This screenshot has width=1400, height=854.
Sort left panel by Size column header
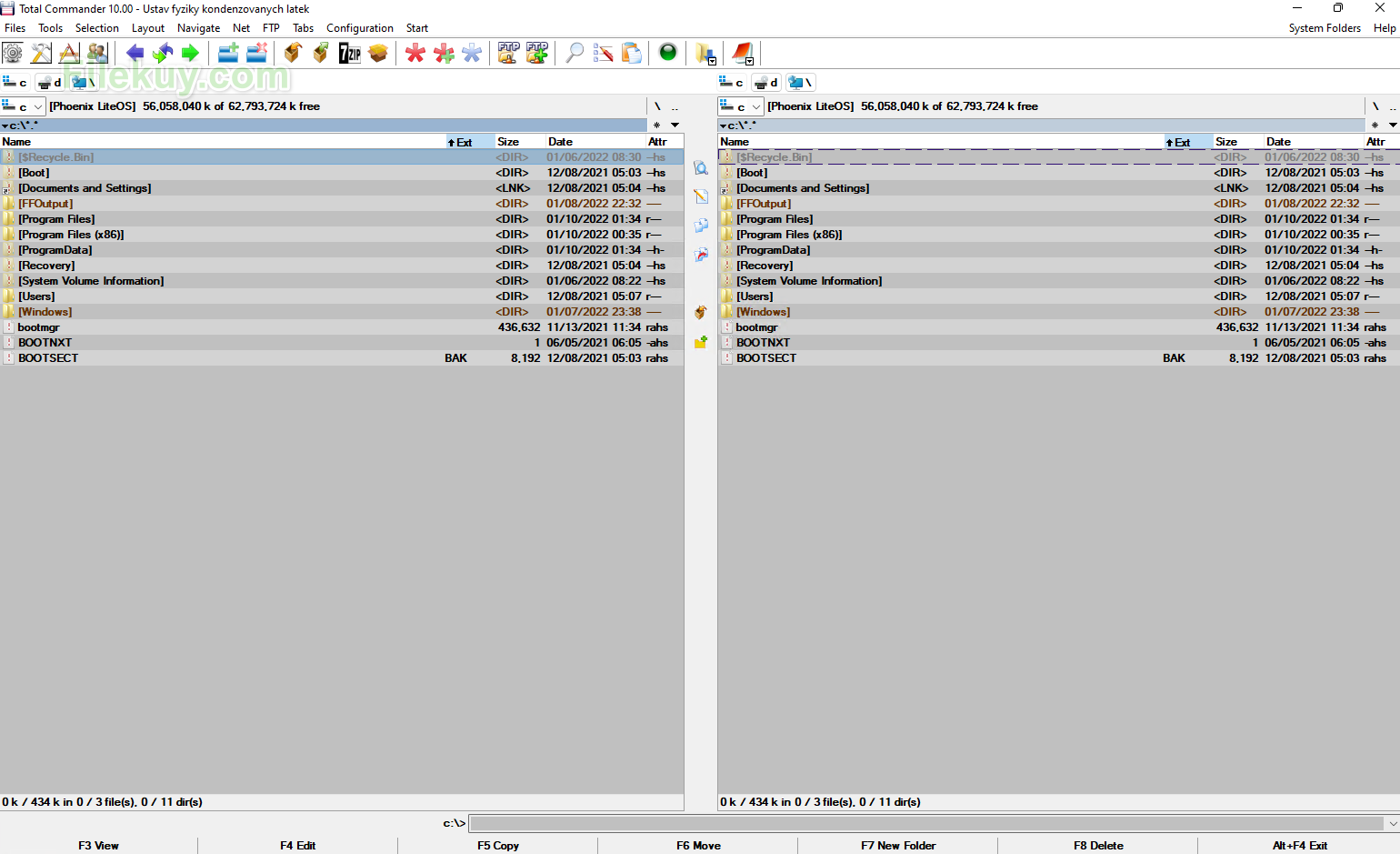[520, 142]
